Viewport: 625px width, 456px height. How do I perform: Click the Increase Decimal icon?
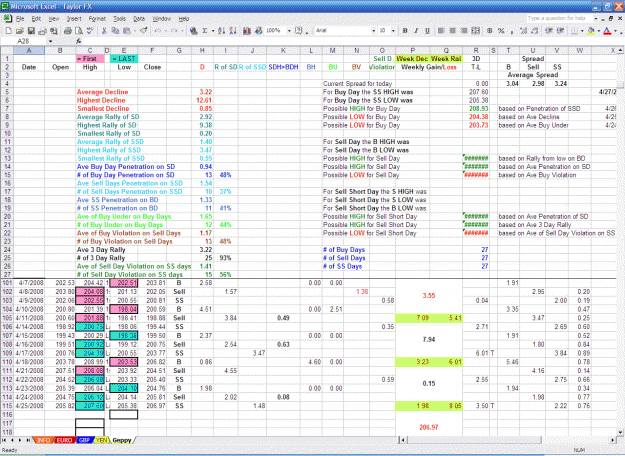tap(524, 31)
